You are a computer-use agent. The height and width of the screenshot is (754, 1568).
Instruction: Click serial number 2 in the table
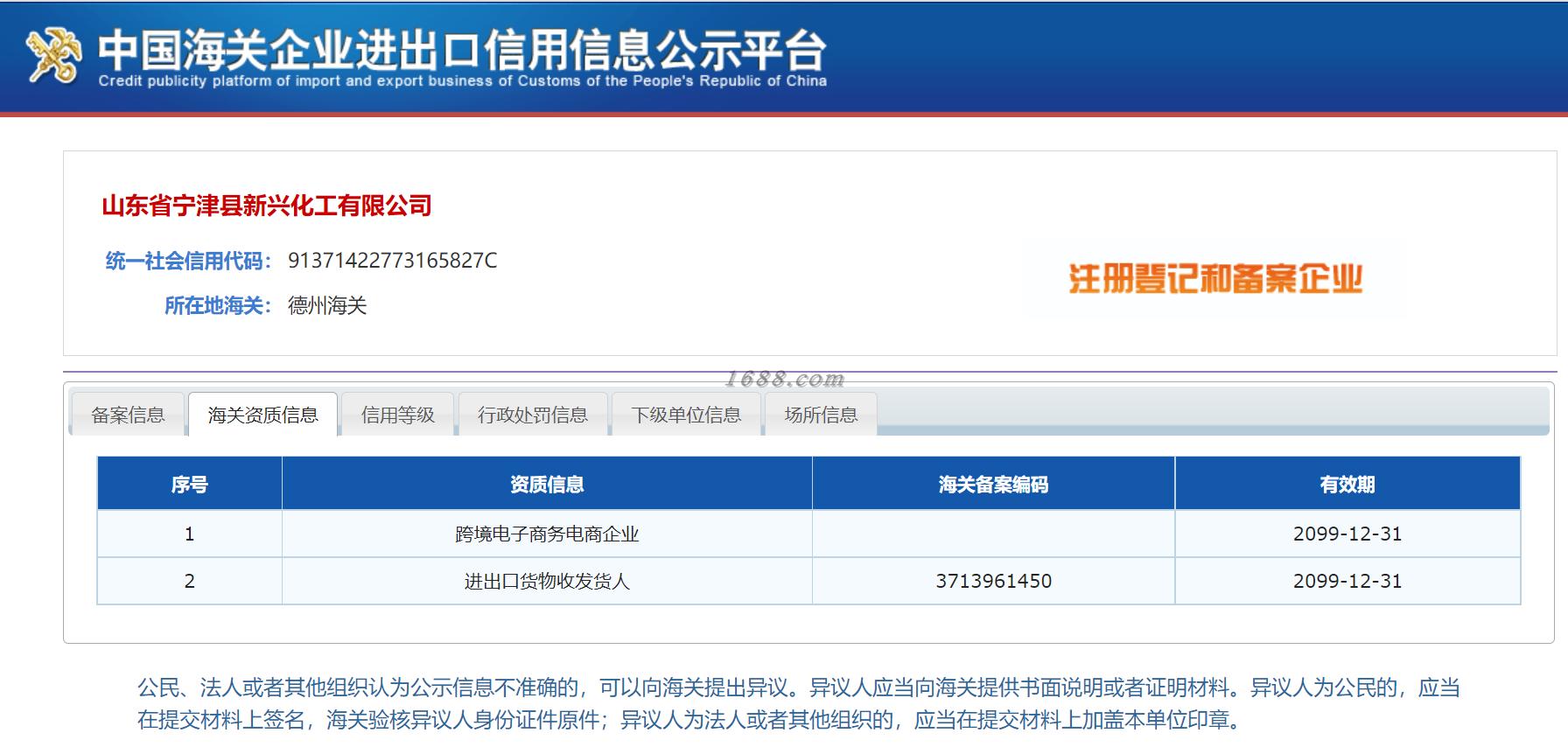point(189,581)
